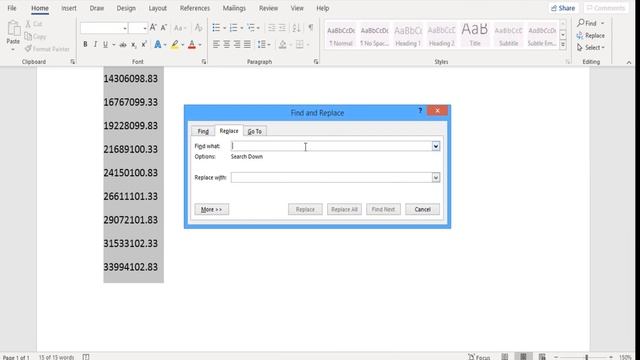Apply paragraph shading

pos(282,44)
